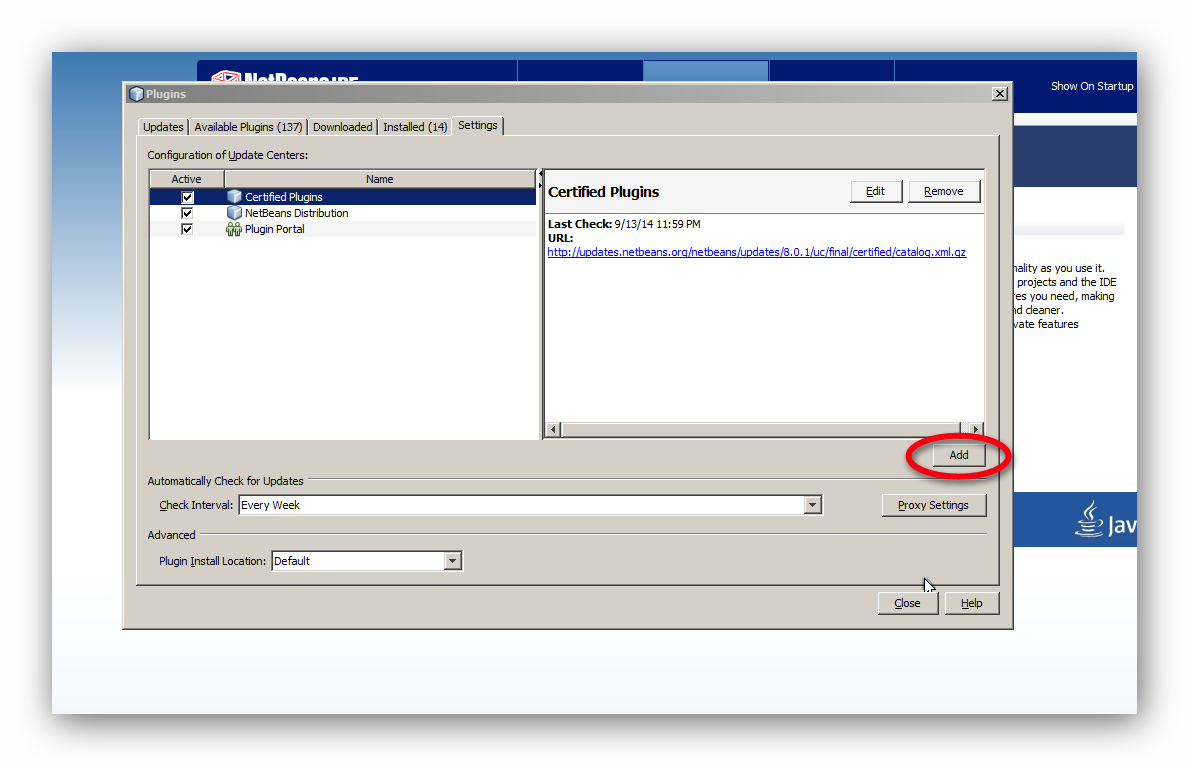Open the Plugin Install Location dropdown arrow
The image size is (1189, 766).
(453, 561)
